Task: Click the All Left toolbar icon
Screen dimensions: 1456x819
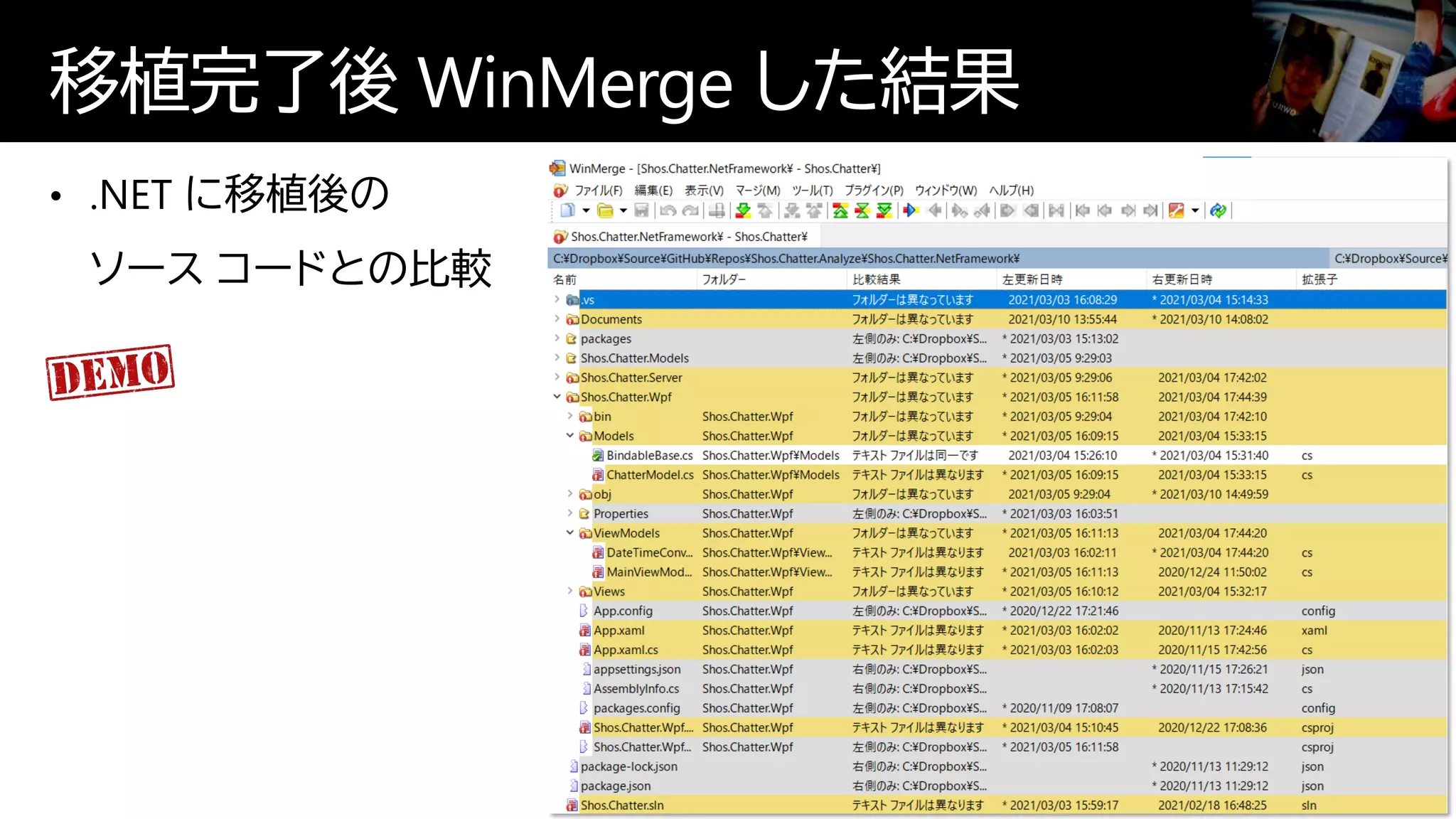Action: click(1030, 210)
